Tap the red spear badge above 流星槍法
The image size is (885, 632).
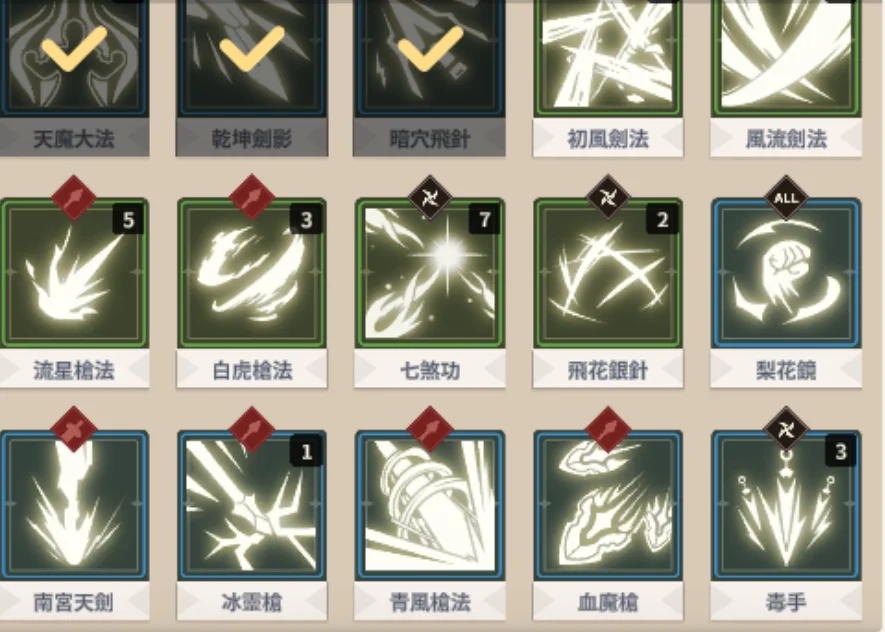point(74,198)
